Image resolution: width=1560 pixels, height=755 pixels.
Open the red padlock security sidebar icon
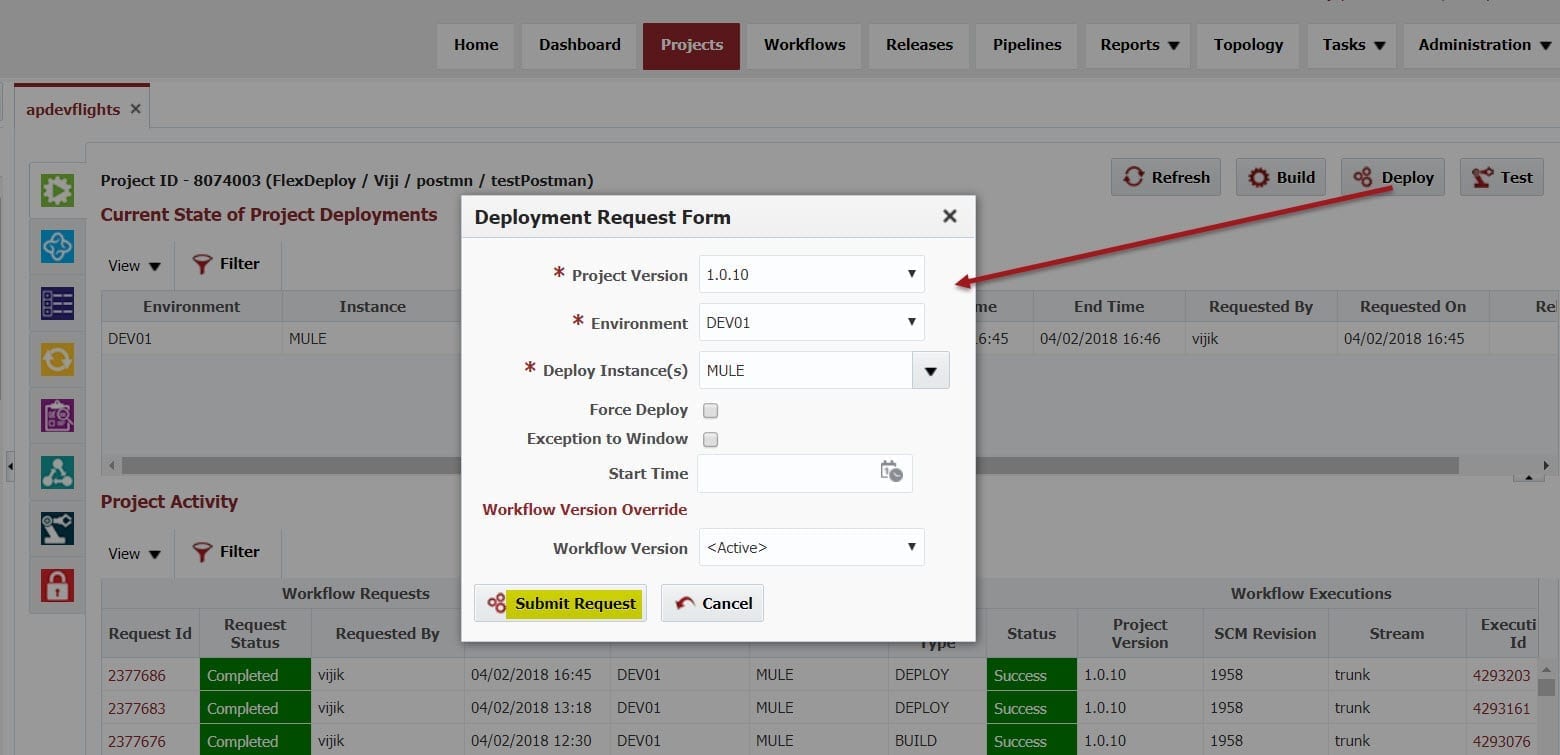point(57,585)
